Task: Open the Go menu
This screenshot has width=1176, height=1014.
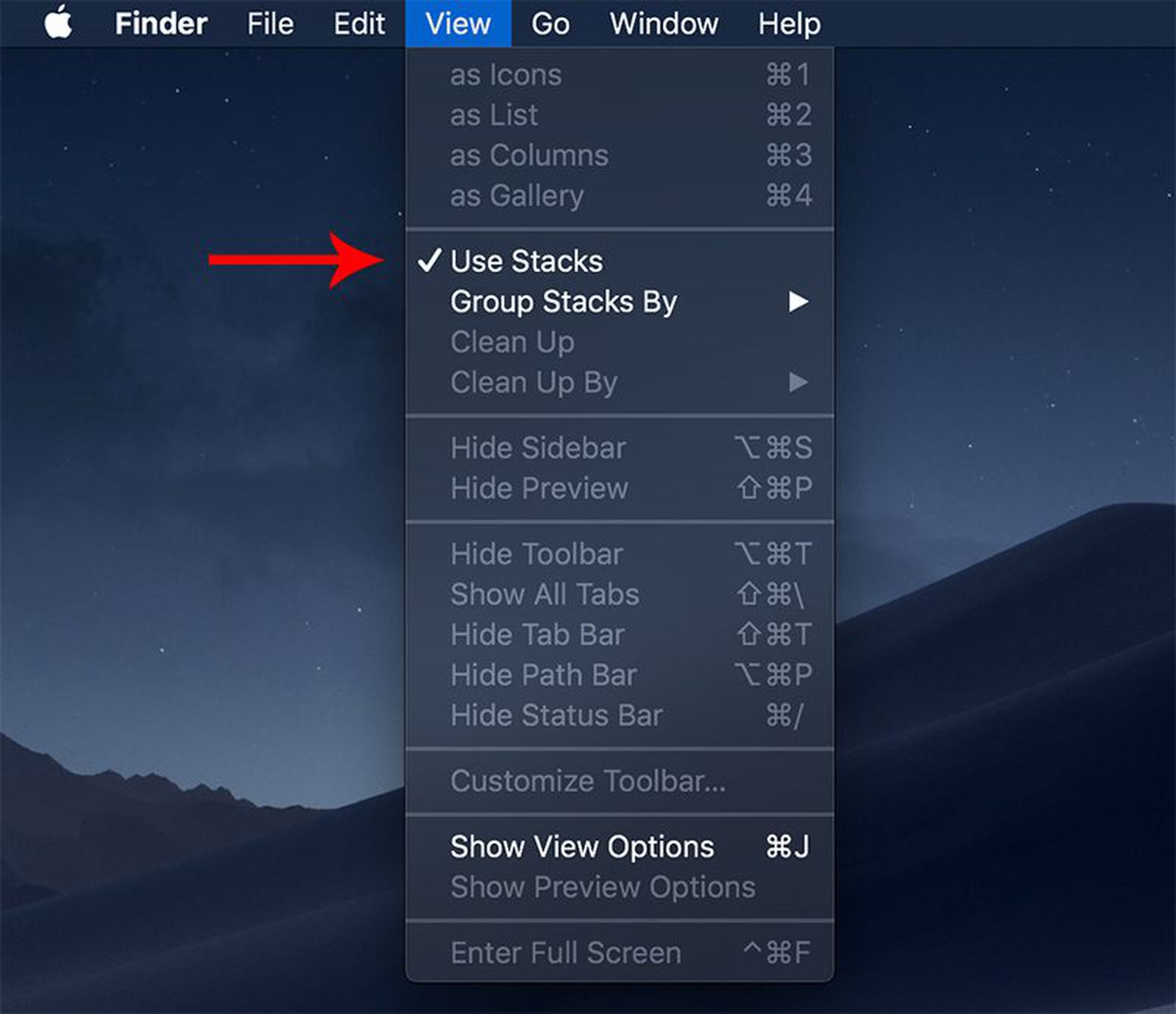Action: tap(549, 22)
